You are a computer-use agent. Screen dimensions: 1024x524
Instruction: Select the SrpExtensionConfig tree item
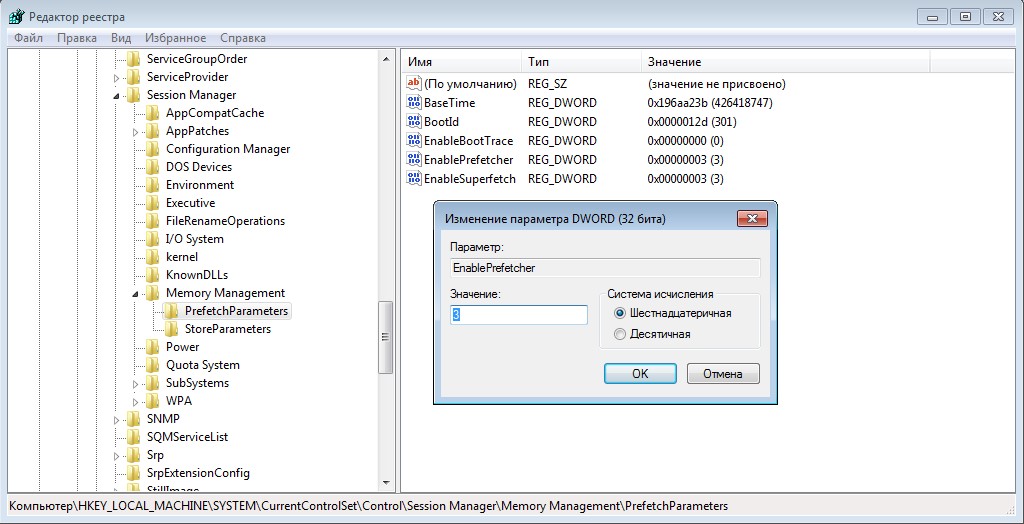198,472
